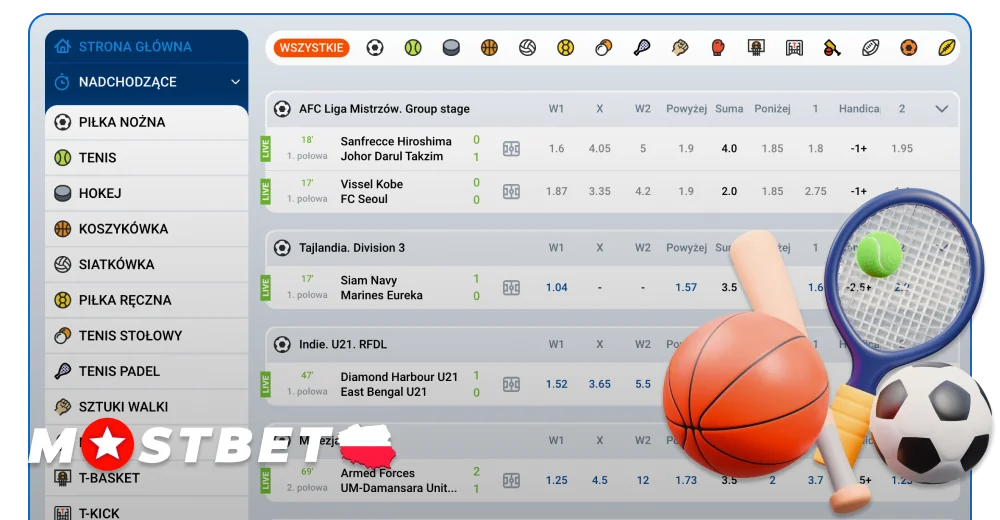
Task: Pick the volleyball icon filter
Action: point(527,48)
